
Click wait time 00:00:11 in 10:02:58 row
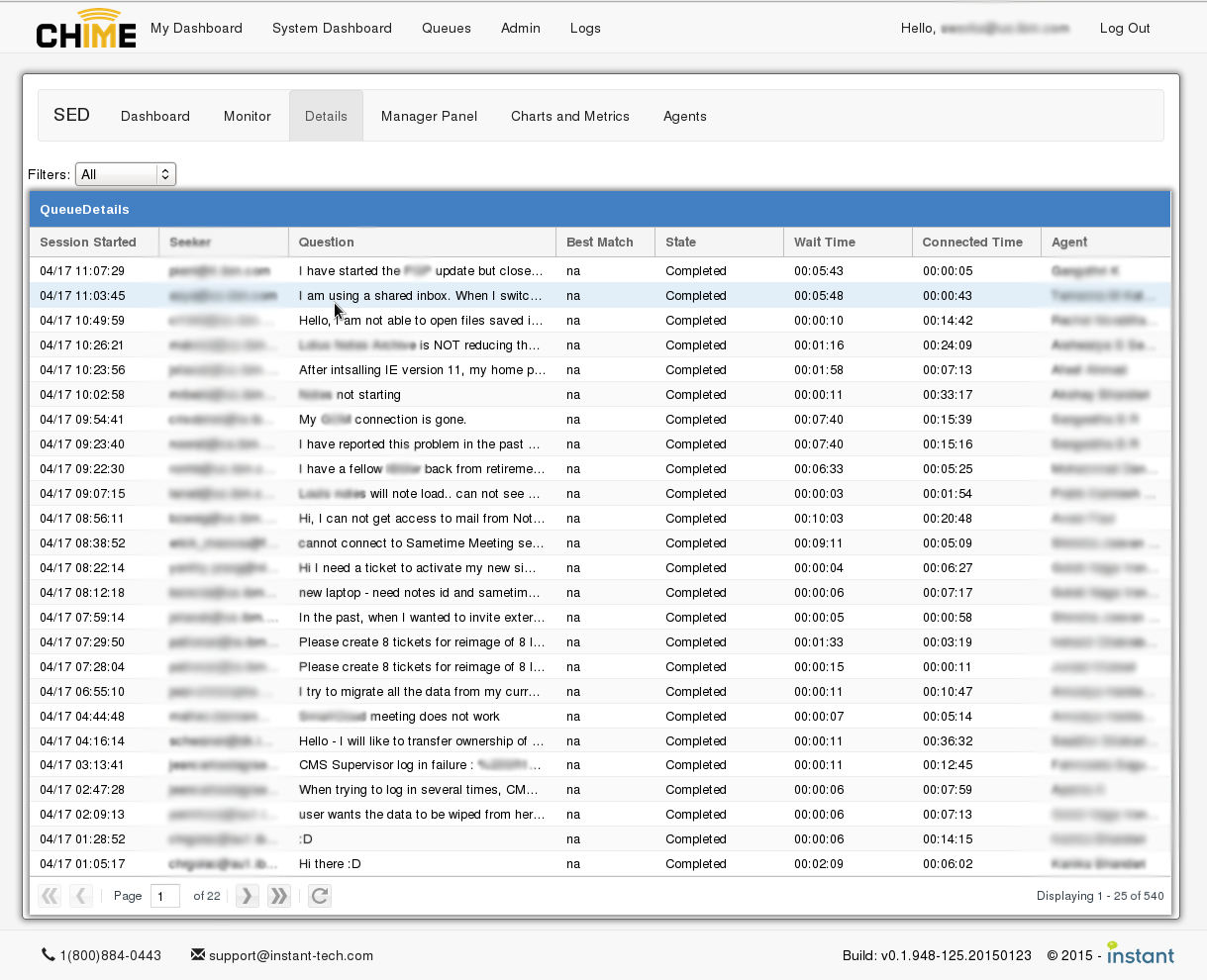819,395
